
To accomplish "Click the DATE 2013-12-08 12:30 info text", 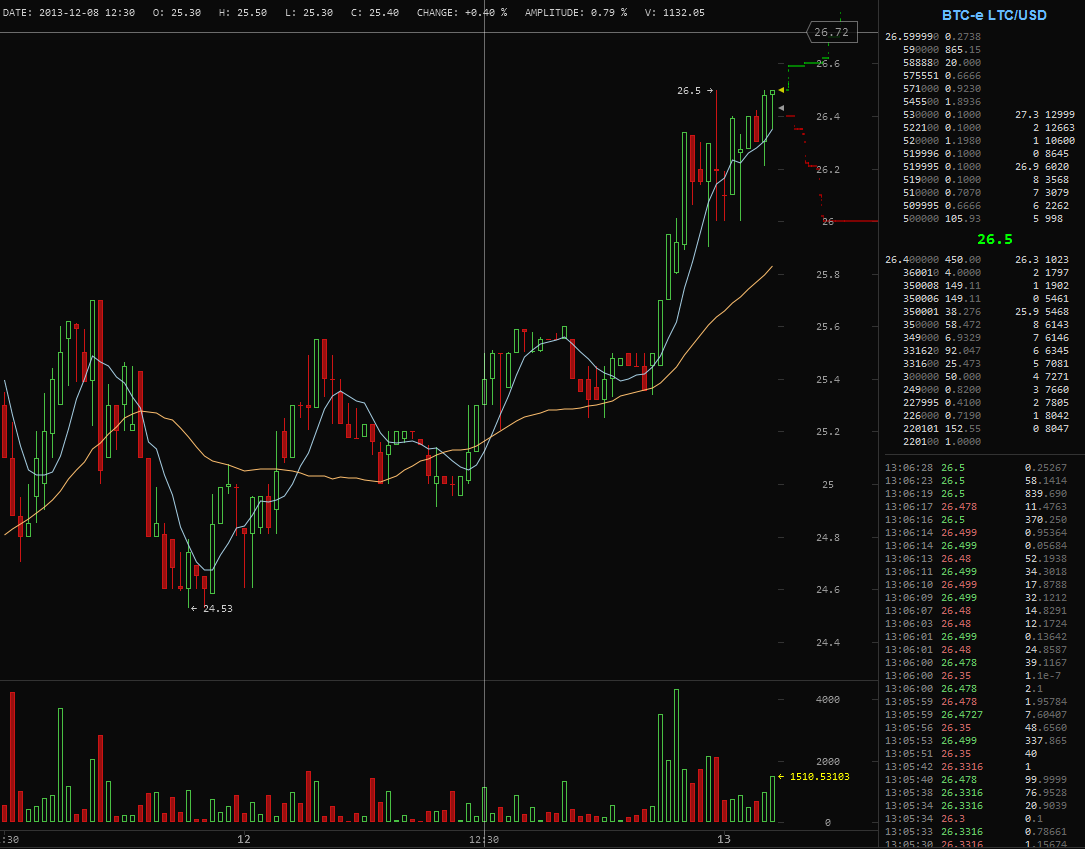I will [x=69, y=12].
